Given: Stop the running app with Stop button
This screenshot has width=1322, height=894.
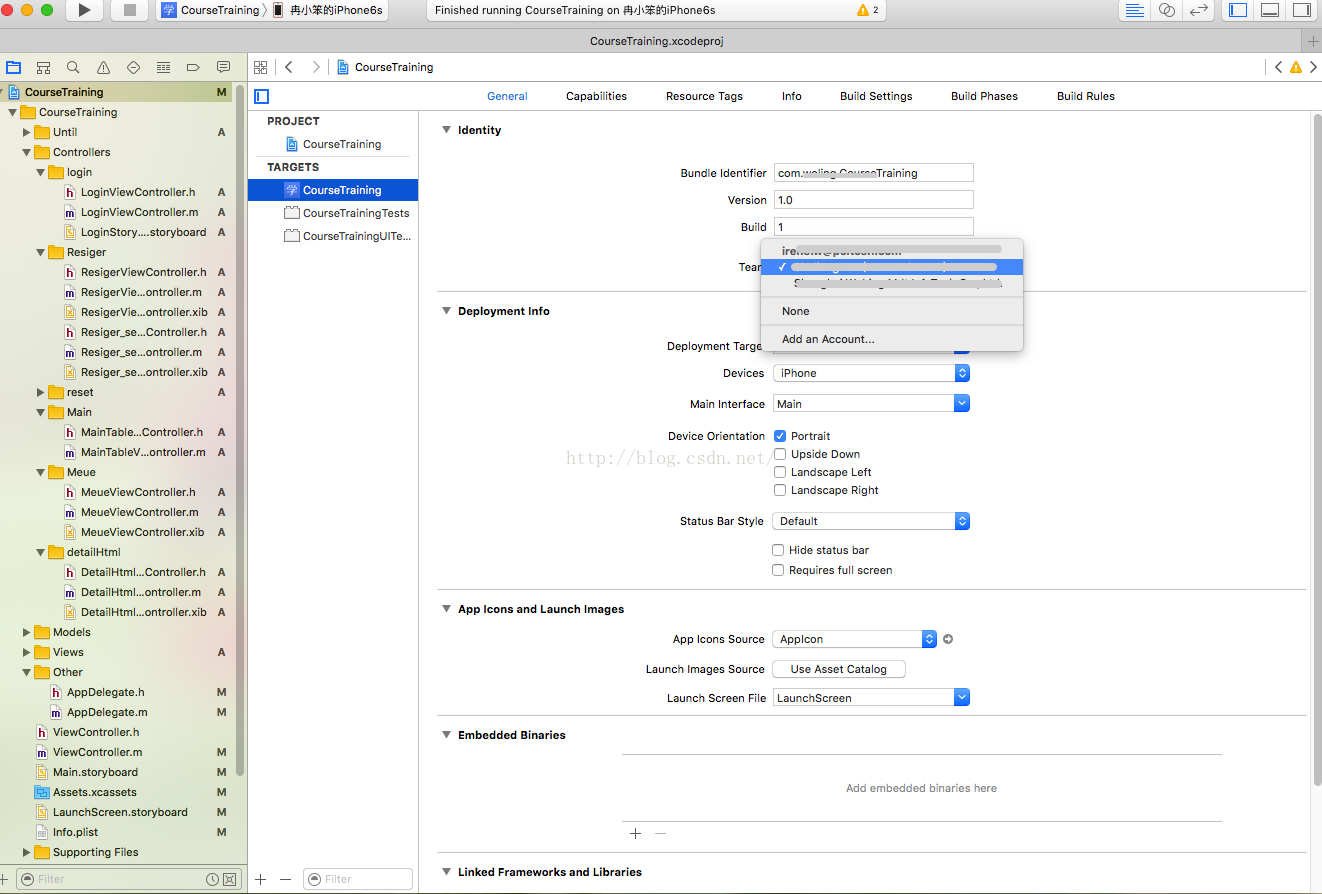Looking at the screenshot, I should tap(129, 10).
